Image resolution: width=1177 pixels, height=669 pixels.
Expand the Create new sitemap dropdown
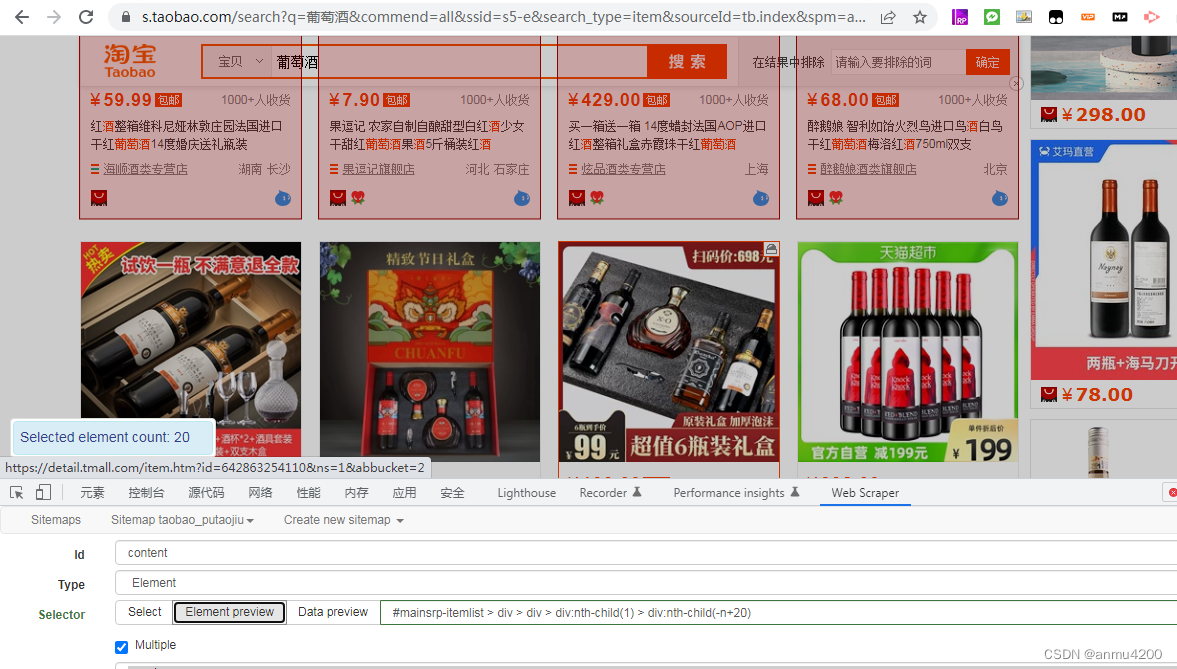point(344,520)
